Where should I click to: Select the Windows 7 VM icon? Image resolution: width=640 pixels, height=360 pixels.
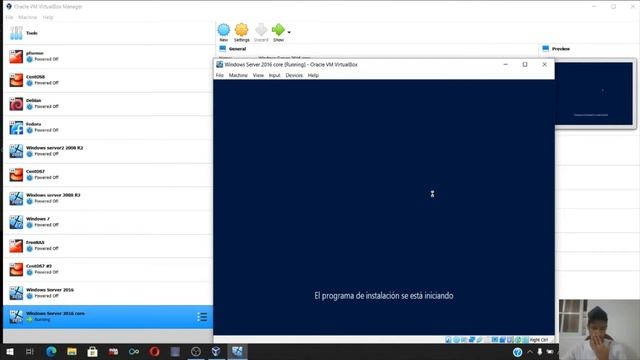[x=16, y=222]
